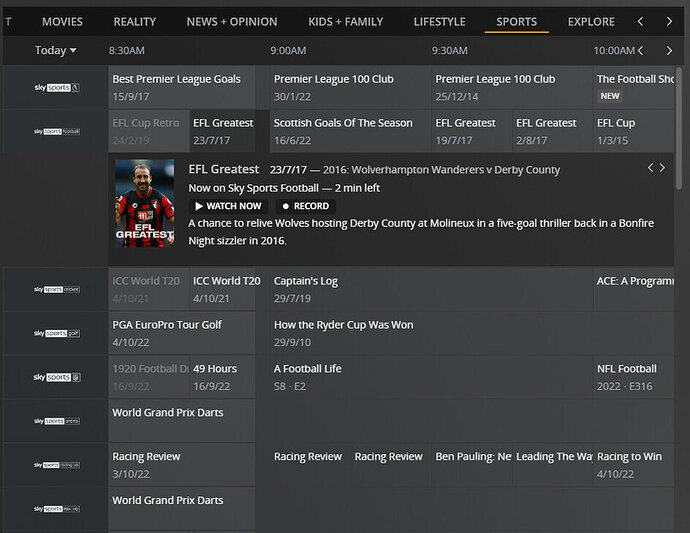Switch to the News + Opinion tab
690x533 pixels.
(232, 22)
